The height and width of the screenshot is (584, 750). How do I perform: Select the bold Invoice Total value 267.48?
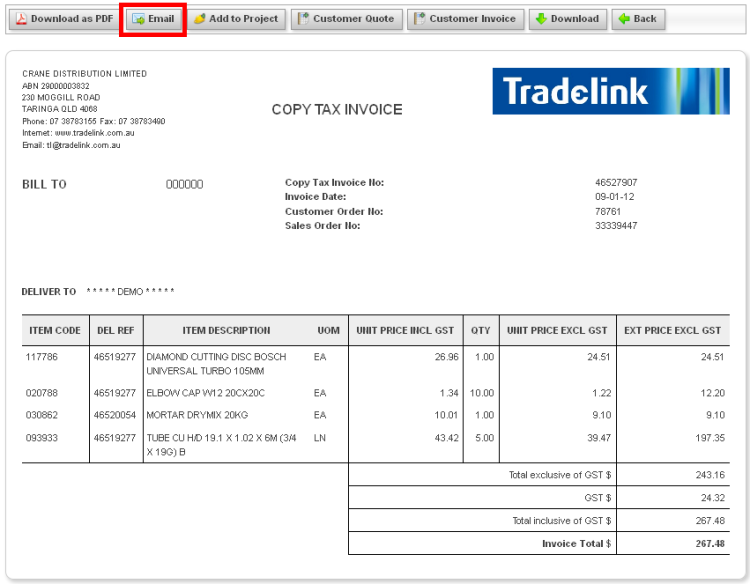[x=710, y=544]
